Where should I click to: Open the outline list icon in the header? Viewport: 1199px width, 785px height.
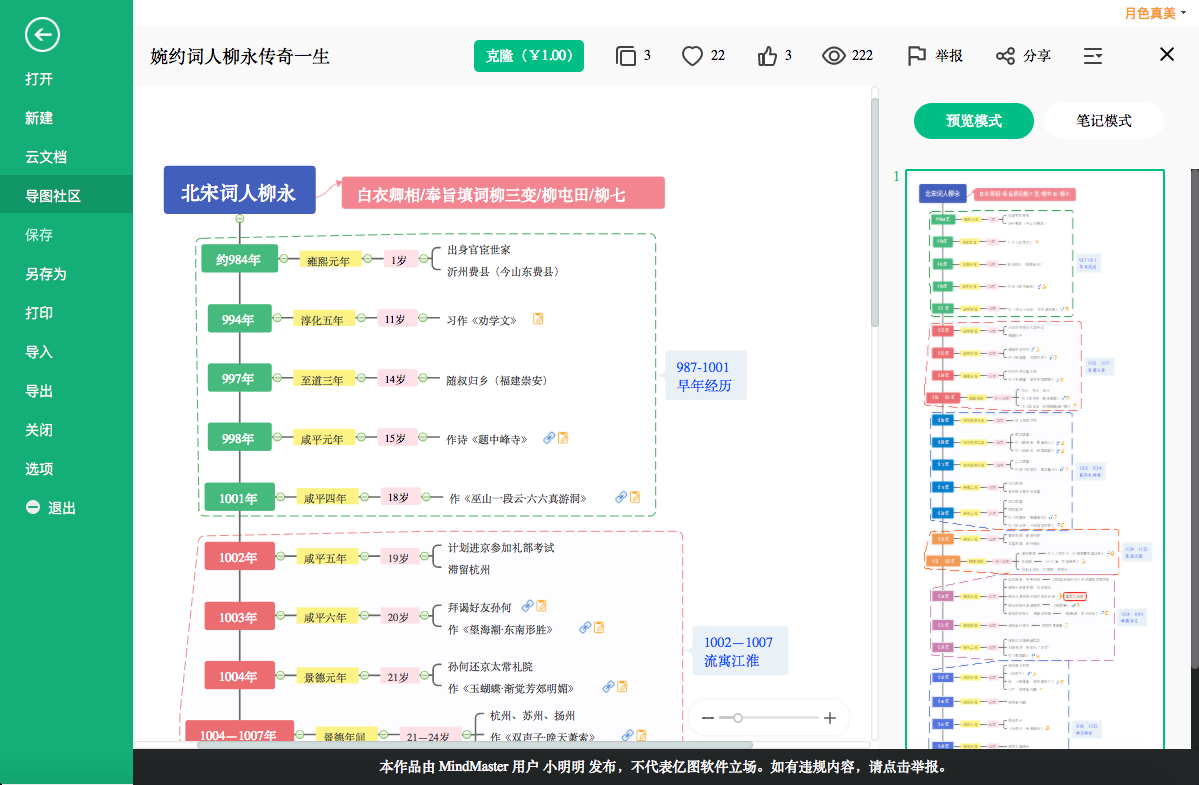click(x=1093, y=56)
